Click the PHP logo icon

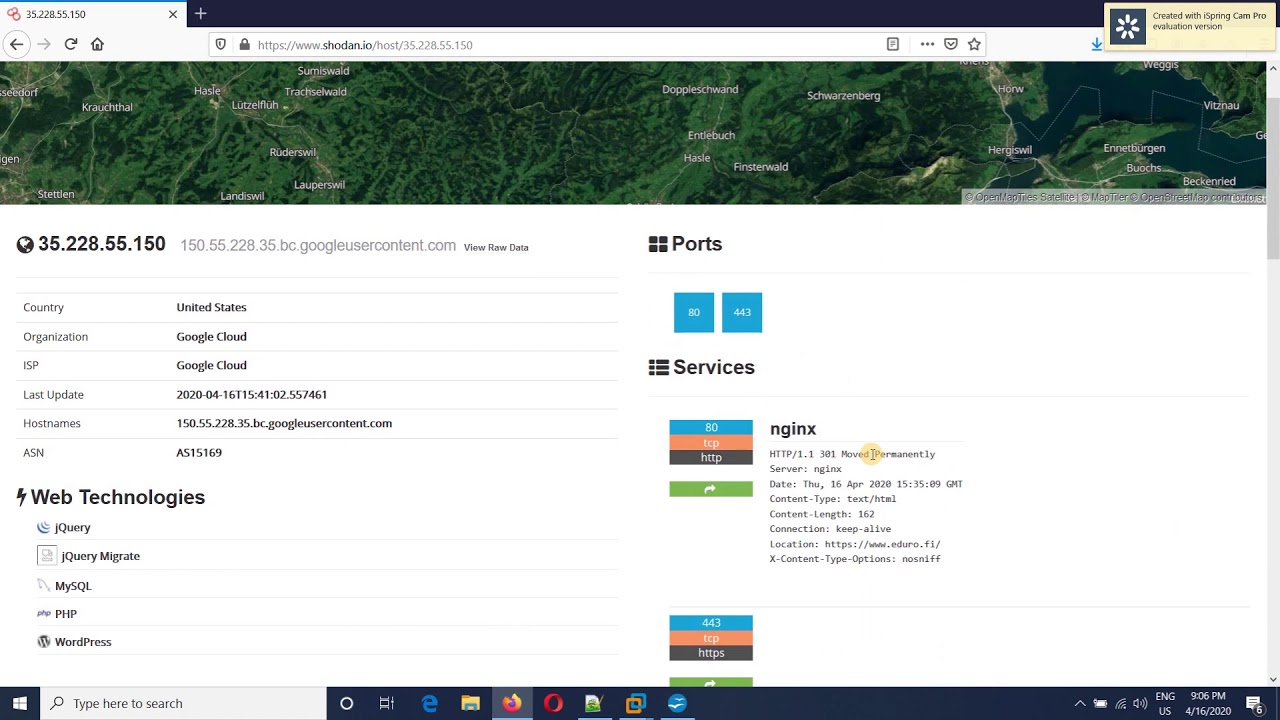(x=44, y=614)
